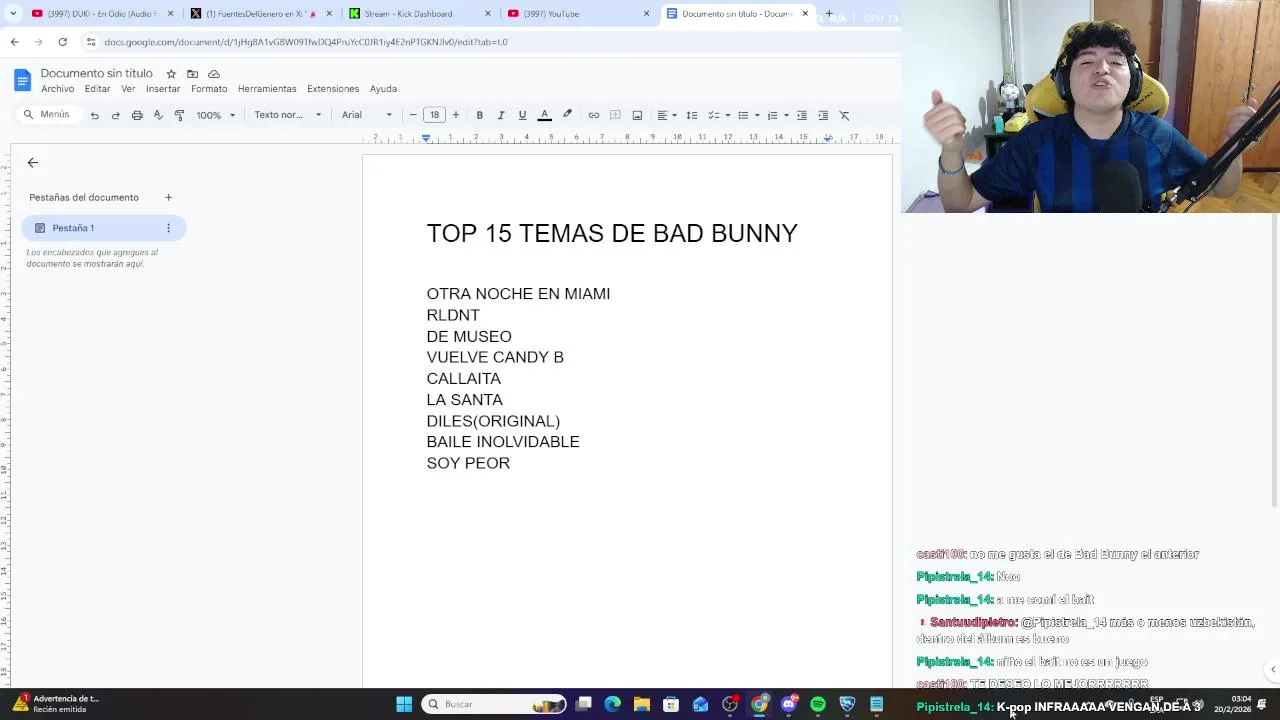This screenshot has width=1280, height=720.
Task: Expand numbered list options arrow
Action: (786, 115)
